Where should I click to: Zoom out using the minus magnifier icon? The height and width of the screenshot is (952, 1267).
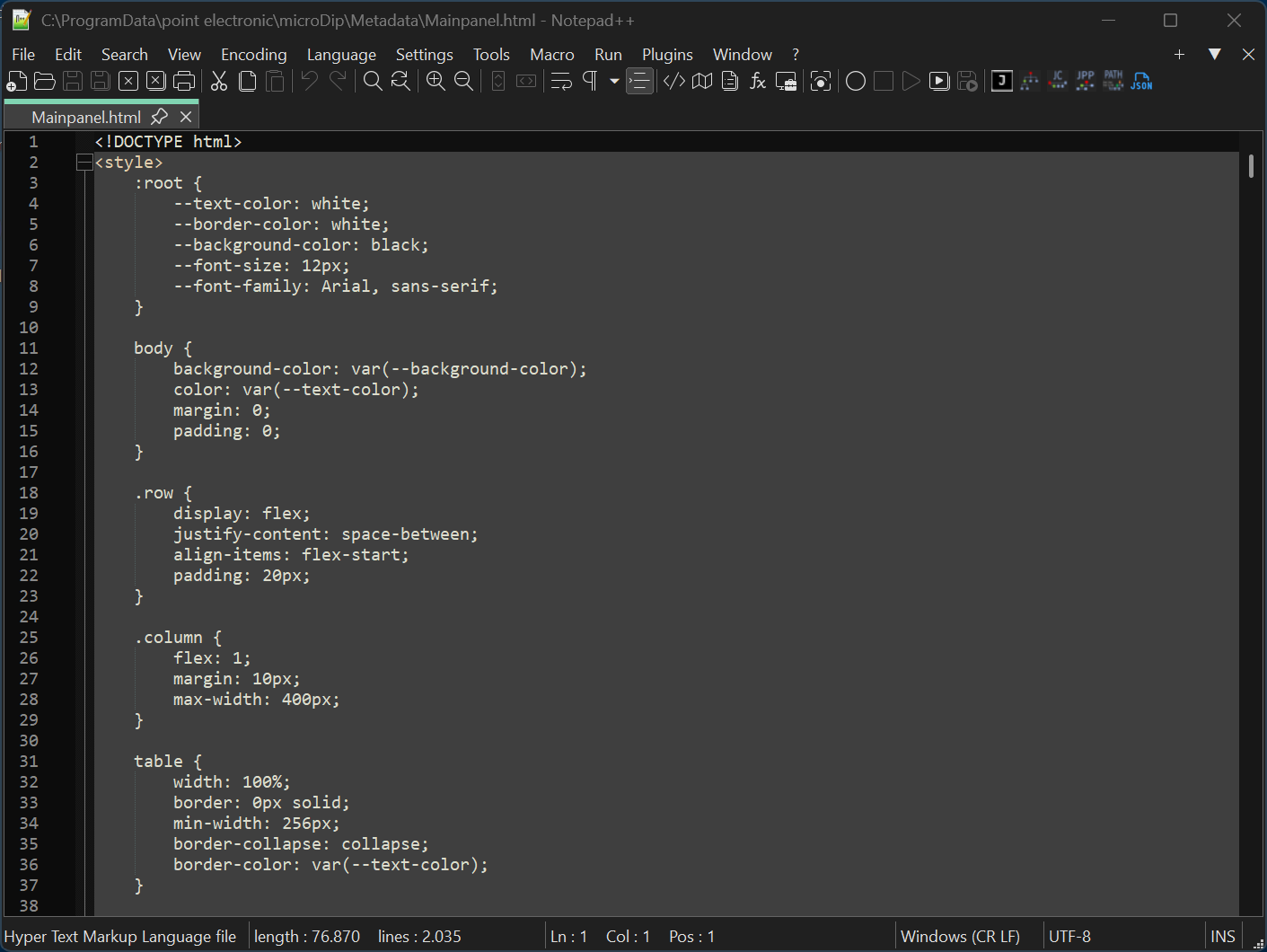(x=463, y=82)
